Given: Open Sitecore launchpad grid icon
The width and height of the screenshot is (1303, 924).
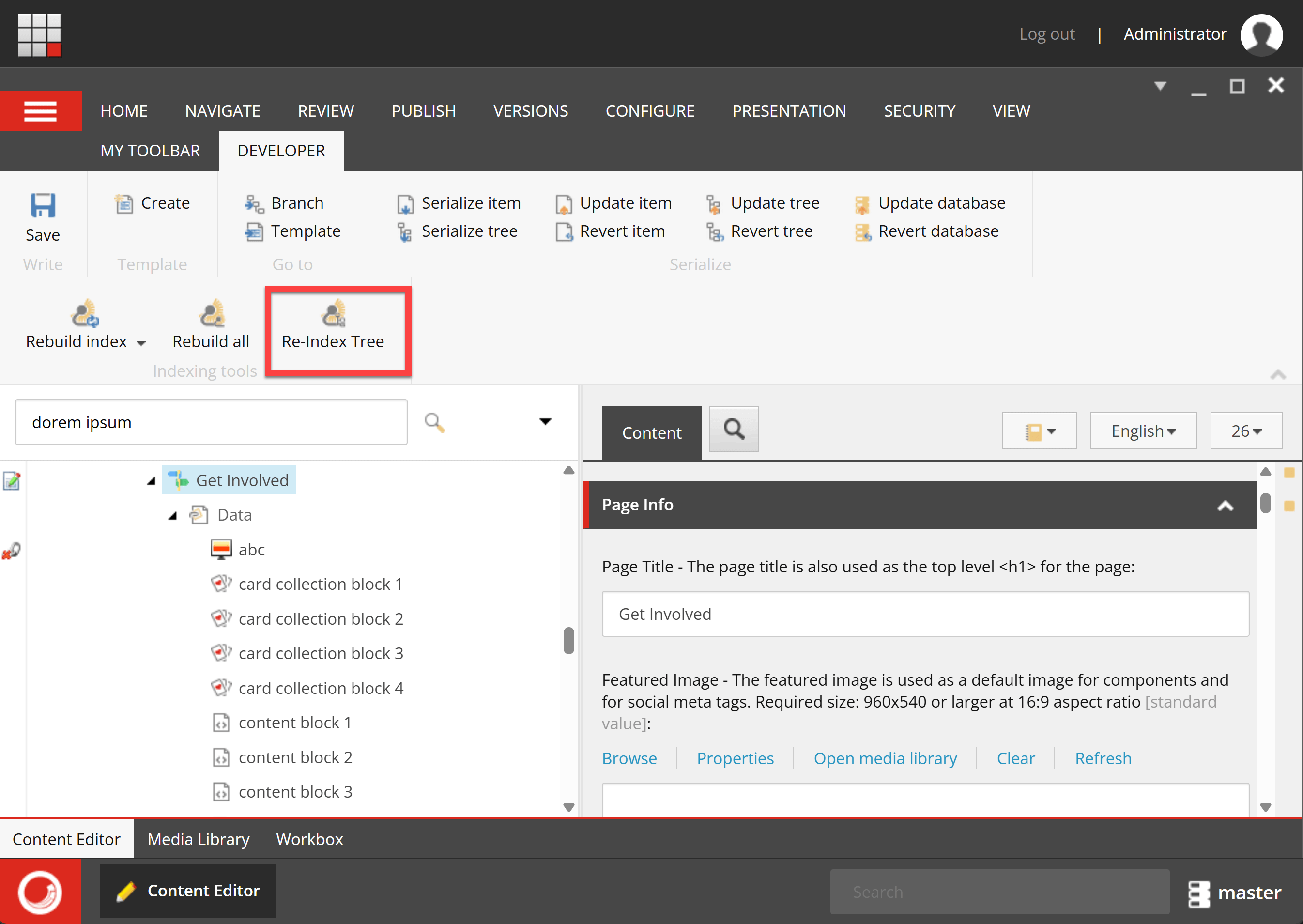Looking at the screenshot, I should point(39,35).
